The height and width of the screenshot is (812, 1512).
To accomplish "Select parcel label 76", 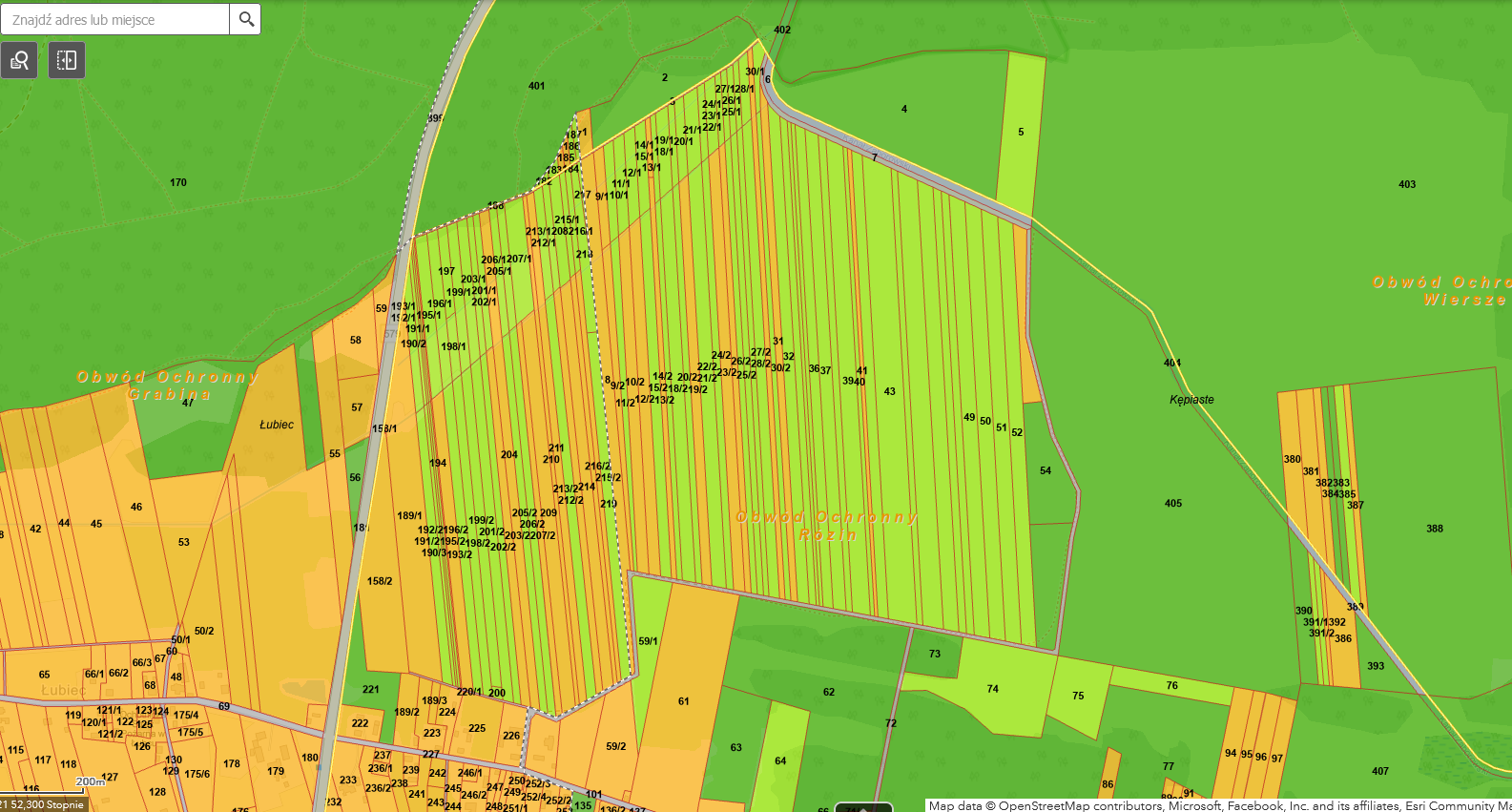I will (1172, 685).
